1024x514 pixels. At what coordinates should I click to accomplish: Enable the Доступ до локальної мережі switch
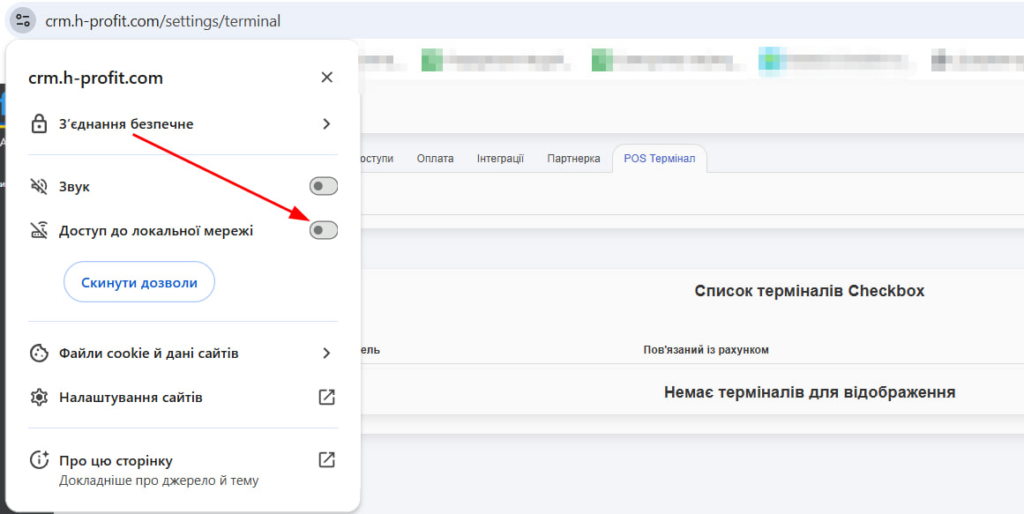(323, 230)
